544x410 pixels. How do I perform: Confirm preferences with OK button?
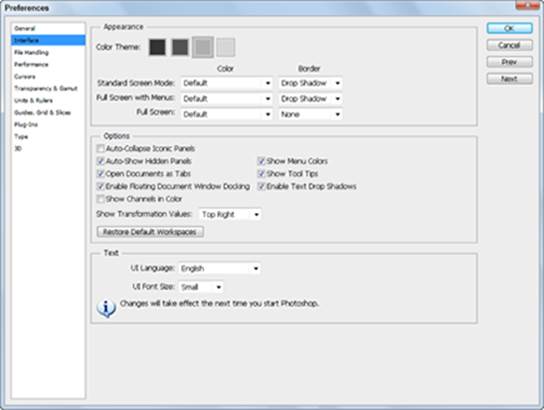(509, 28)
